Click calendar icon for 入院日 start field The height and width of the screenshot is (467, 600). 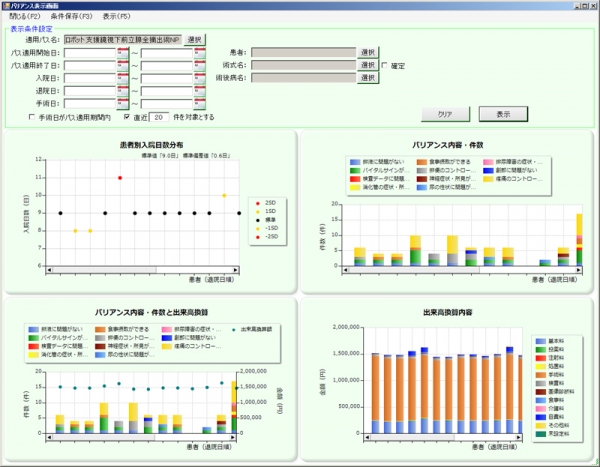tap(122, 78)
